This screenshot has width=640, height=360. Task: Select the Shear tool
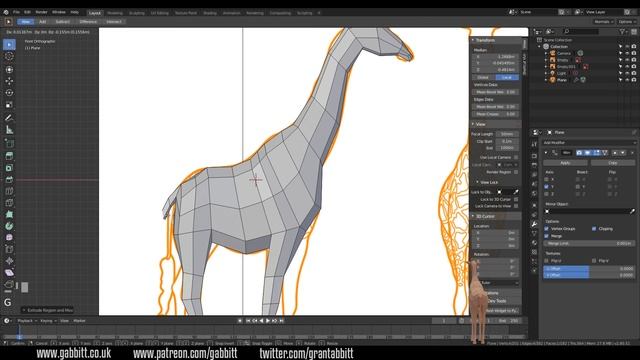click(x=9, y=273)
